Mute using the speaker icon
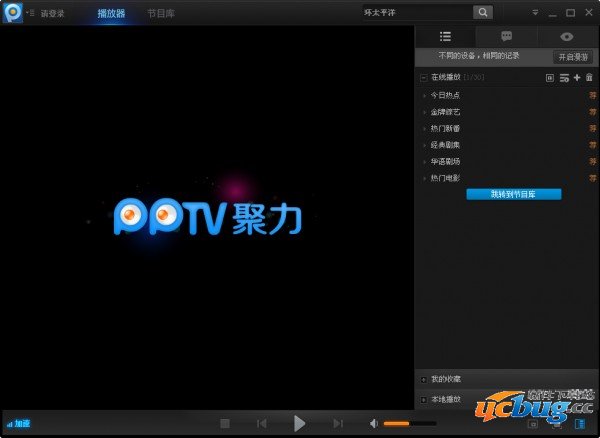This screenshot has height=438, width=600. click(374, 423)
